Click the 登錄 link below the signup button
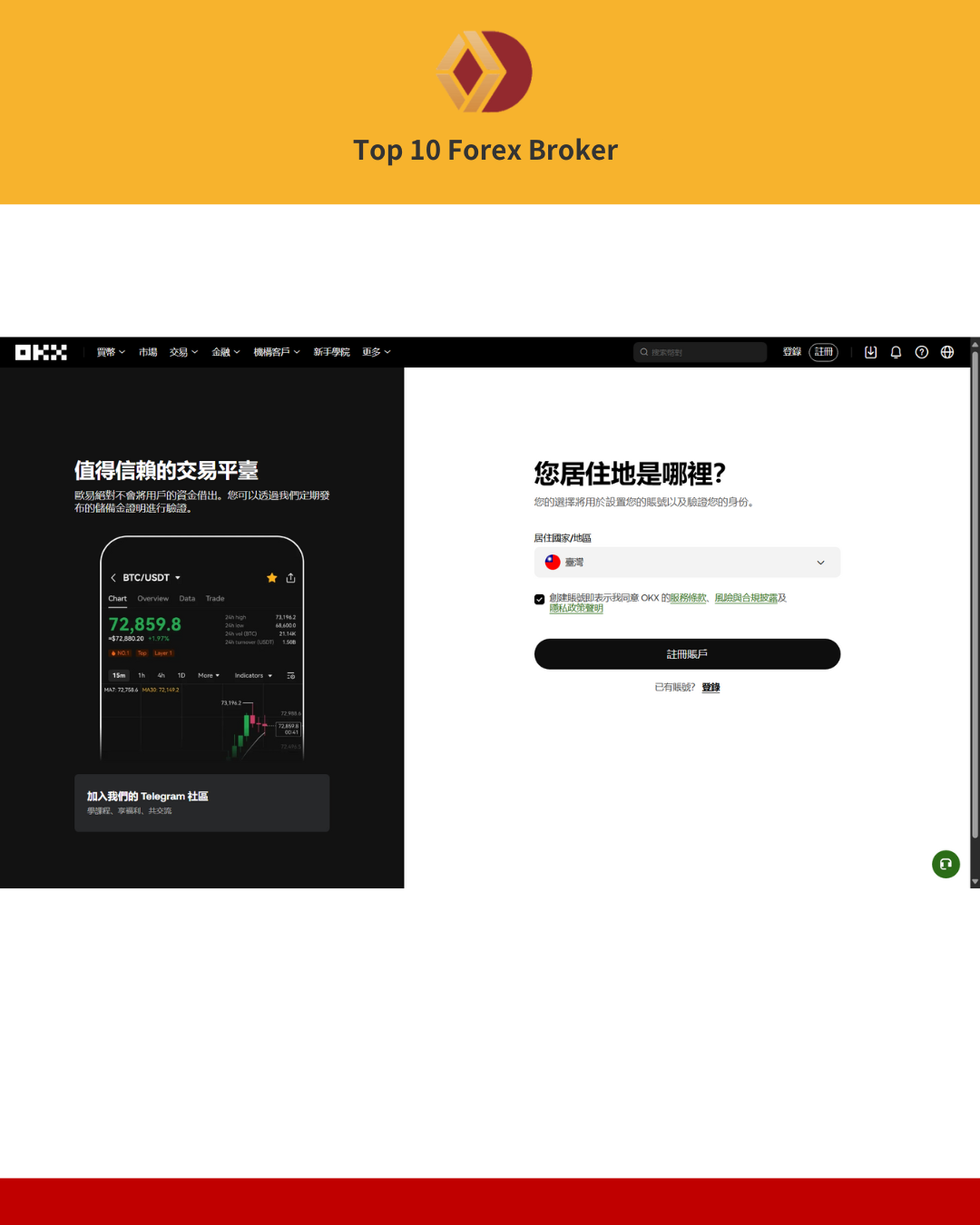 (x=710, y=688)
